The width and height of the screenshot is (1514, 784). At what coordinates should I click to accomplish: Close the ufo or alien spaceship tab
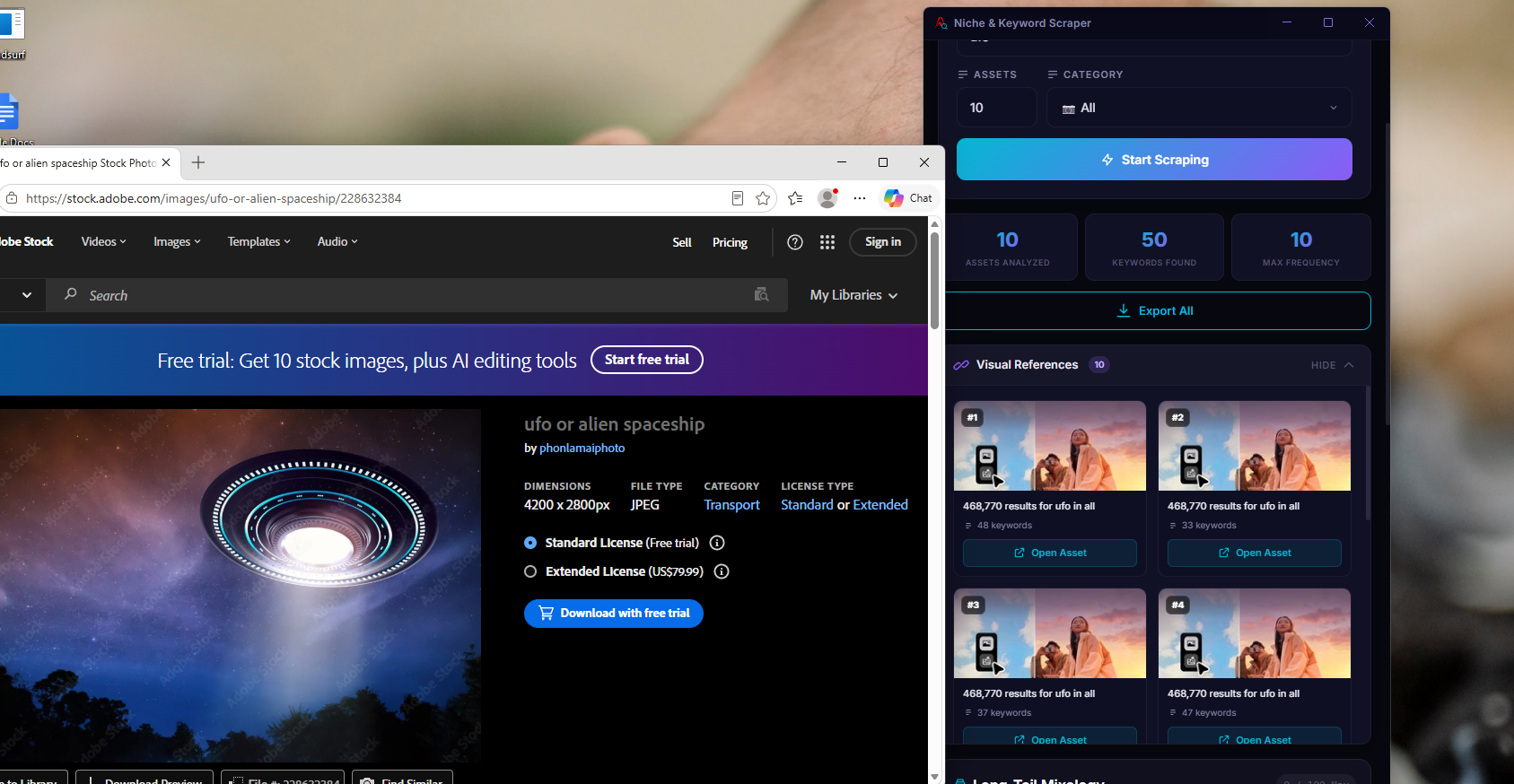(x=166, y=162)
